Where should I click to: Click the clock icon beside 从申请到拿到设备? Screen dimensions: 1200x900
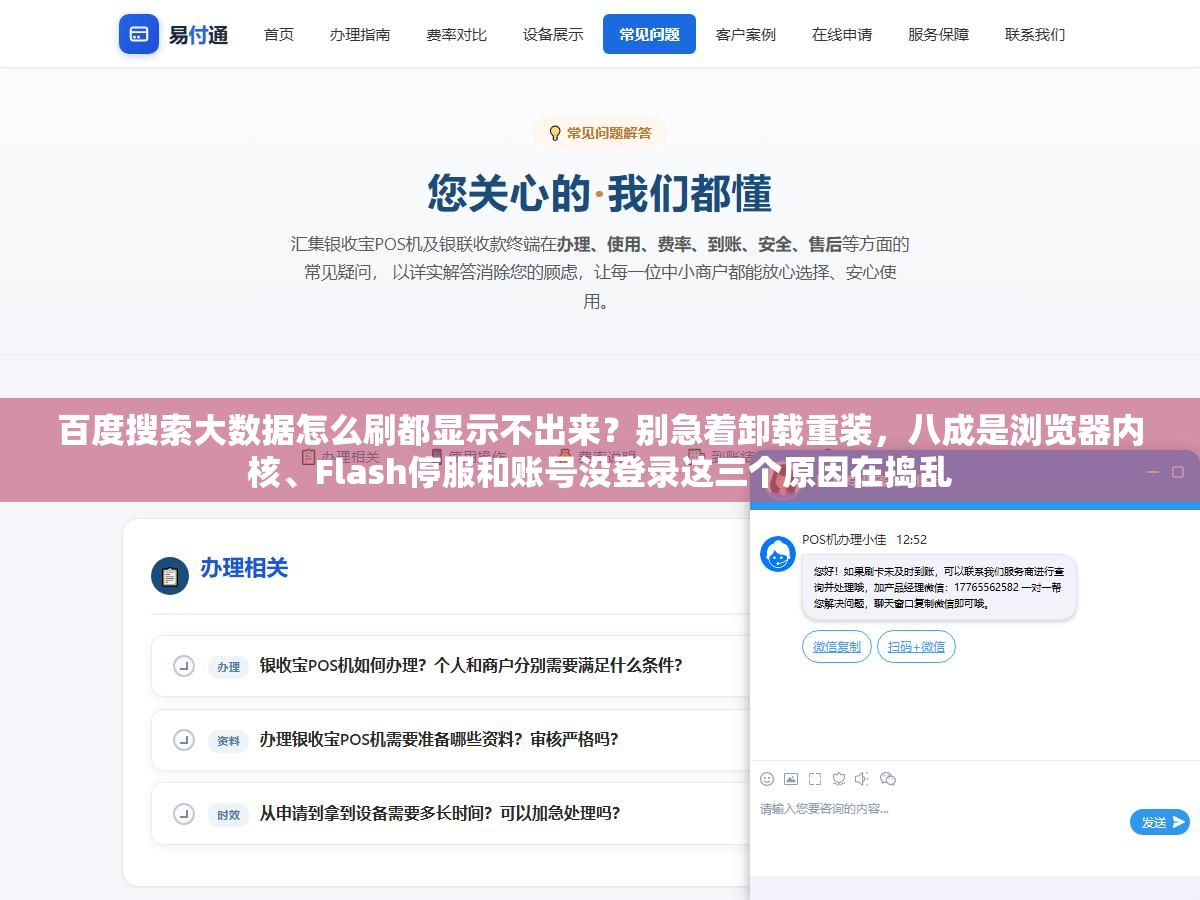(x=183, y=814)
